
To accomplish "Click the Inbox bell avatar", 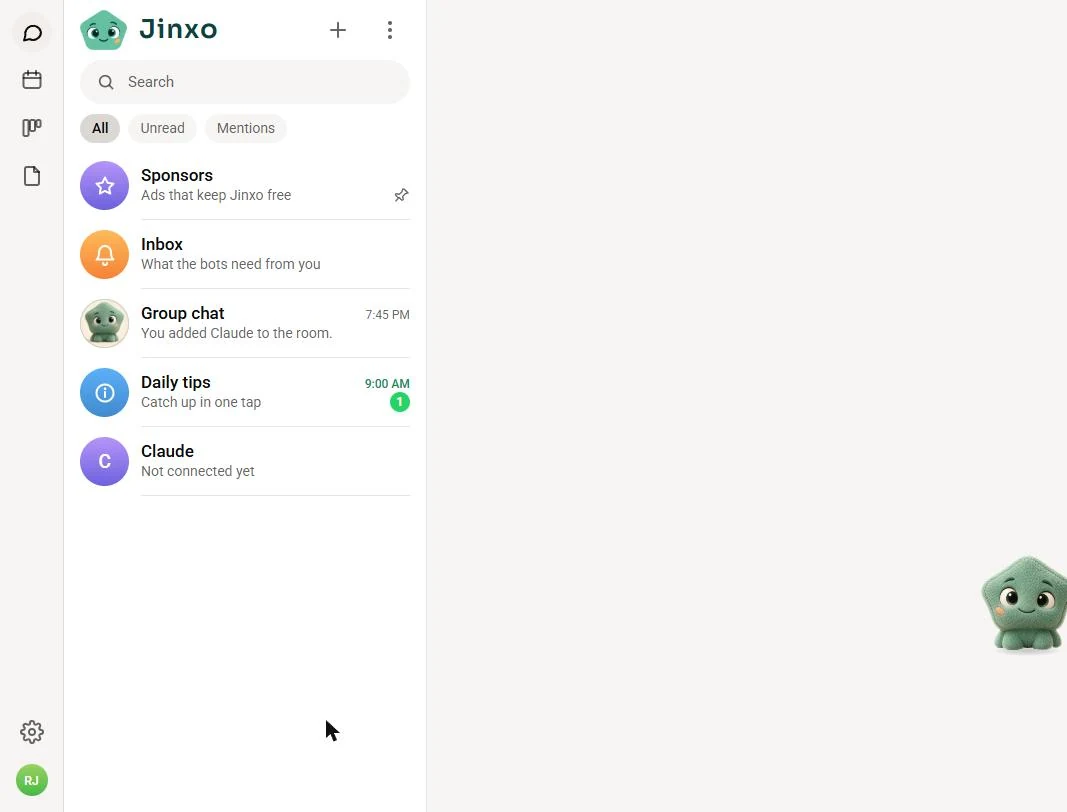I will pyautogui.click(x=104, y=255).
